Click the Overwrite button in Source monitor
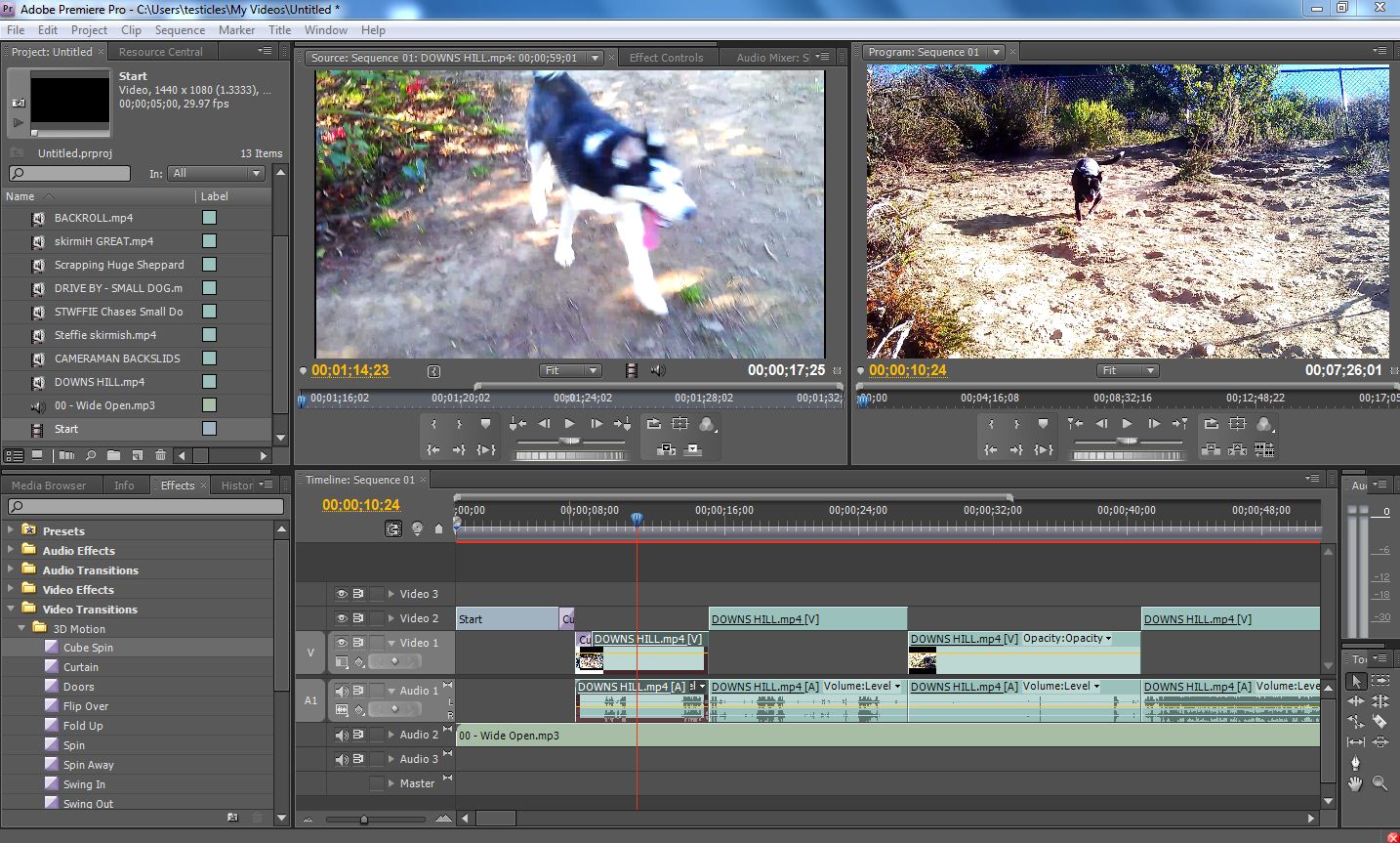The image size is (1400, 843). point(693,449)
